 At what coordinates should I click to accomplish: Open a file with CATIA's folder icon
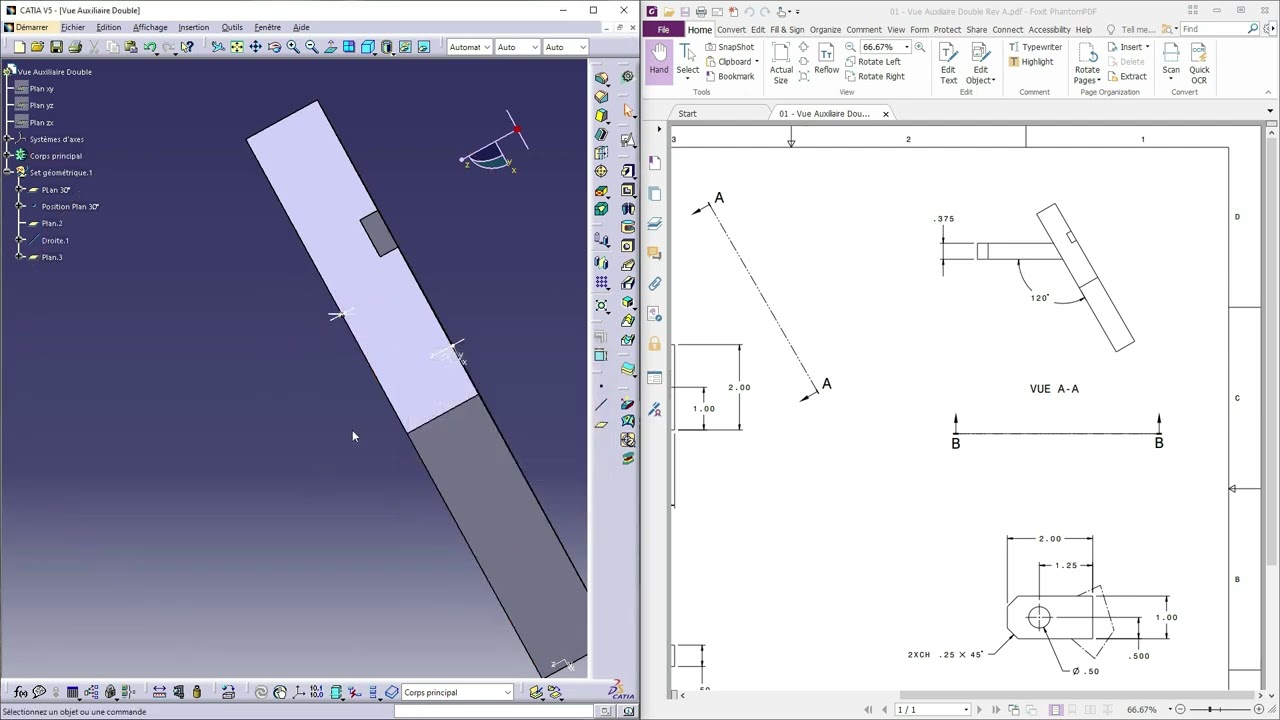[38, 47]
